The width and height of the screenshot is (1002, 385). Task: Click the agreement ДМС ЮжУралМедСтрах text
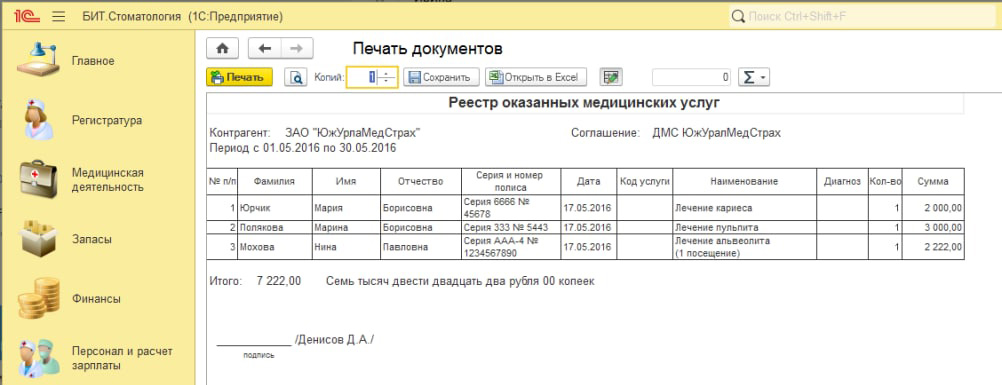(x=716, y=134)
